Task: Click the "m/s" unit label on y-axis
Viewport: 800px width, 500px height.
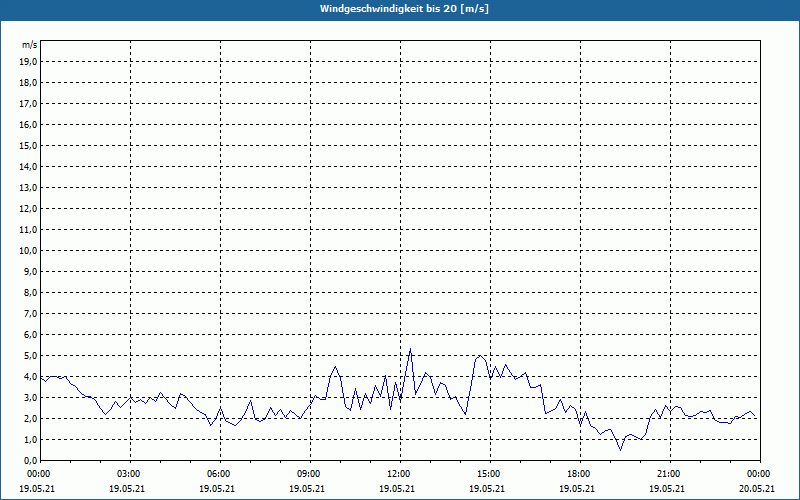Action: 30,45
